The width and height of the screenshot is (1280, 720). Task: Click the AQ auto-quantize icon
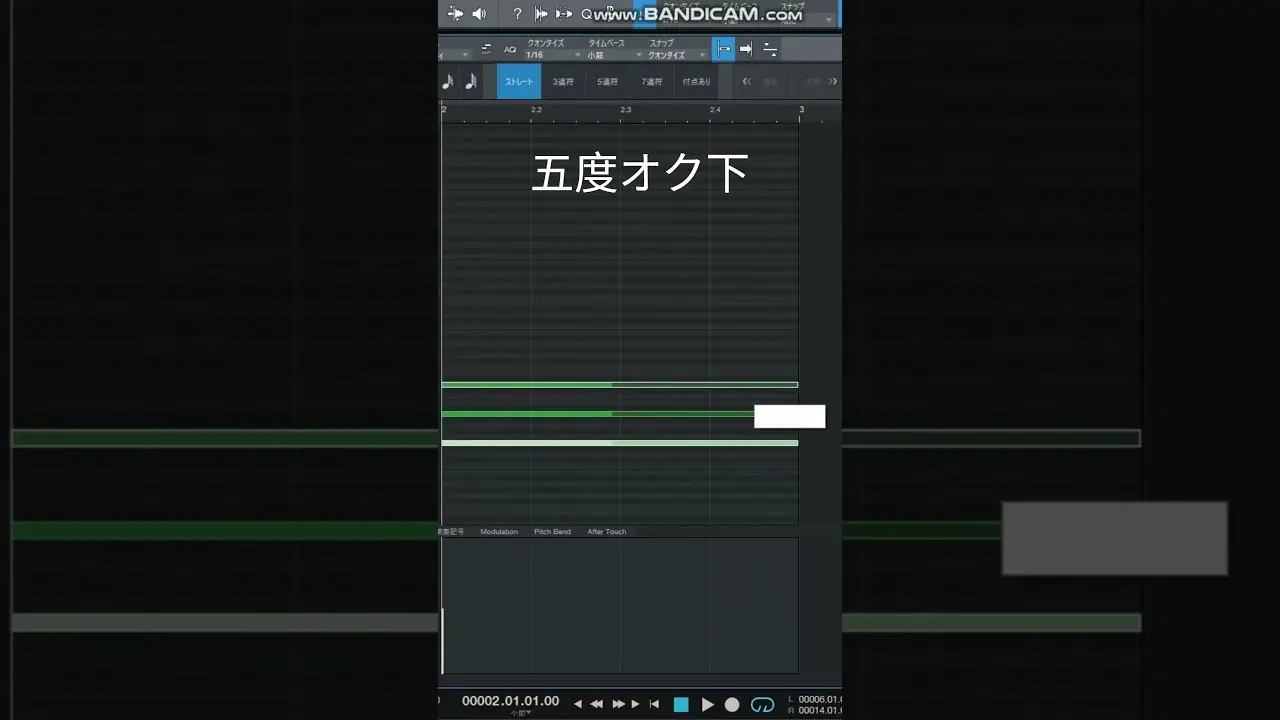point(510,50)
